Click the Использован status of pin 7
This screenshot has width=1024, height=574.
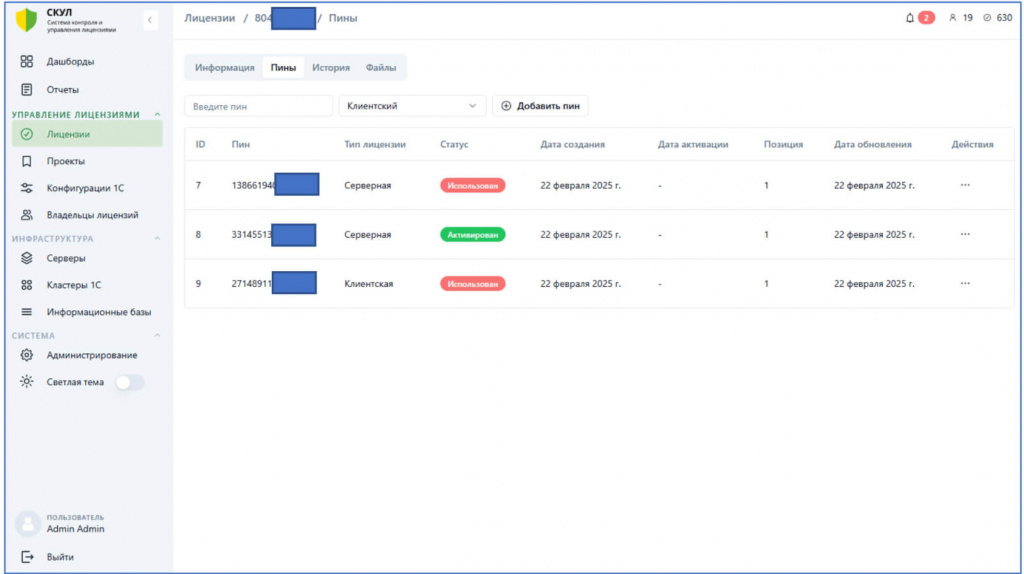click(472, 185)
